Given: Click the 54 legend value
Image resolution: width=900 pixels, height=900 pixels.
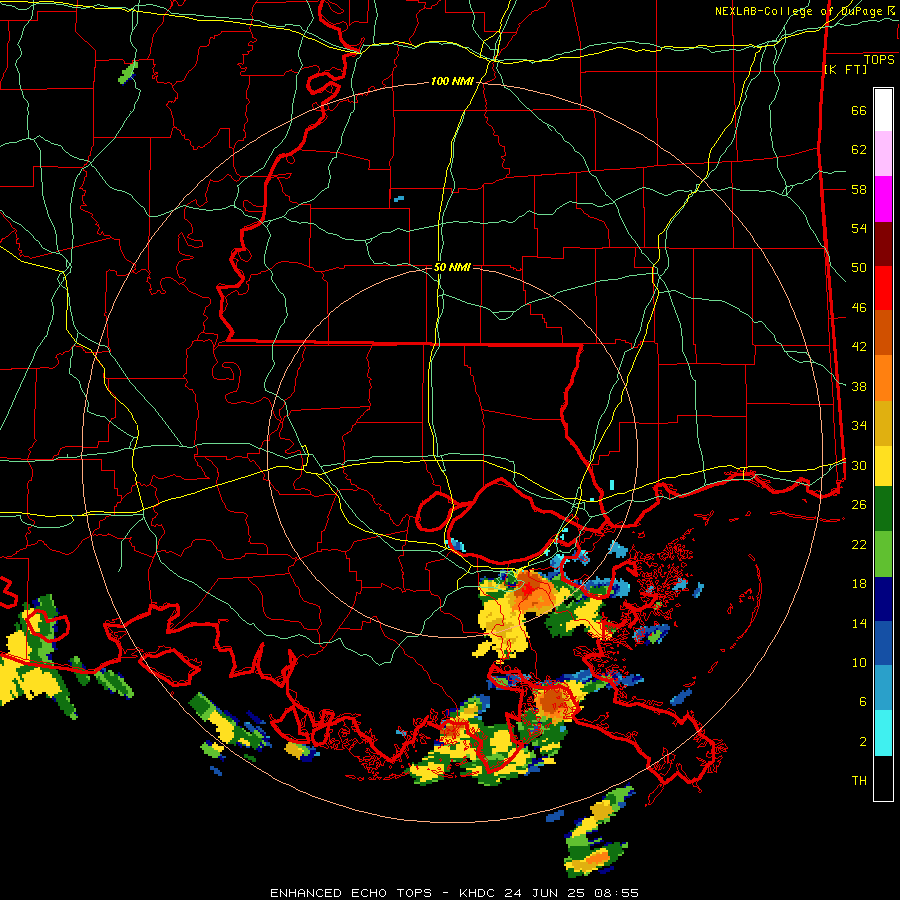Looking at the screenshot, I should click(x=859, y=228).
